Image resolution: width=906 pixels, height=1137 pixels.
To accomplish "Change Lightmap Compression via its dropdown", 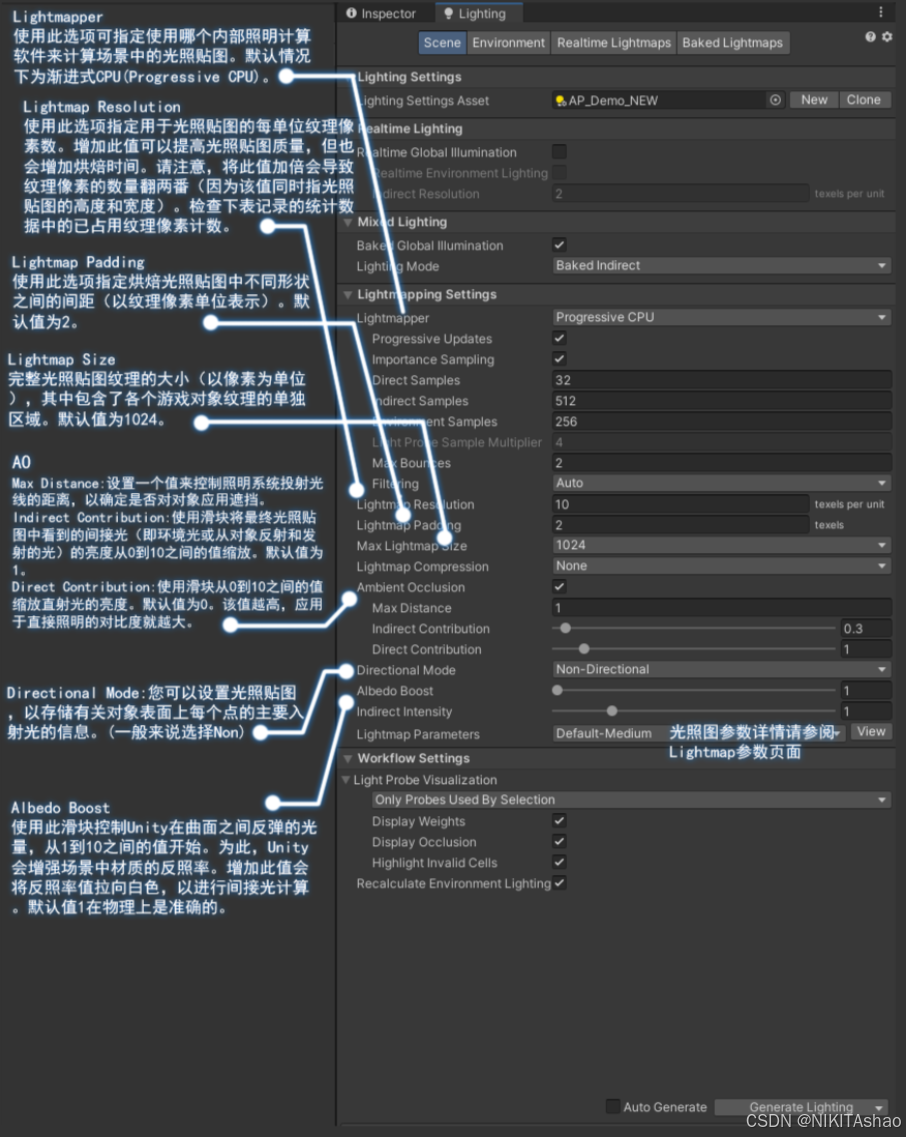I will pyautogui.click(x=718, y=566).
